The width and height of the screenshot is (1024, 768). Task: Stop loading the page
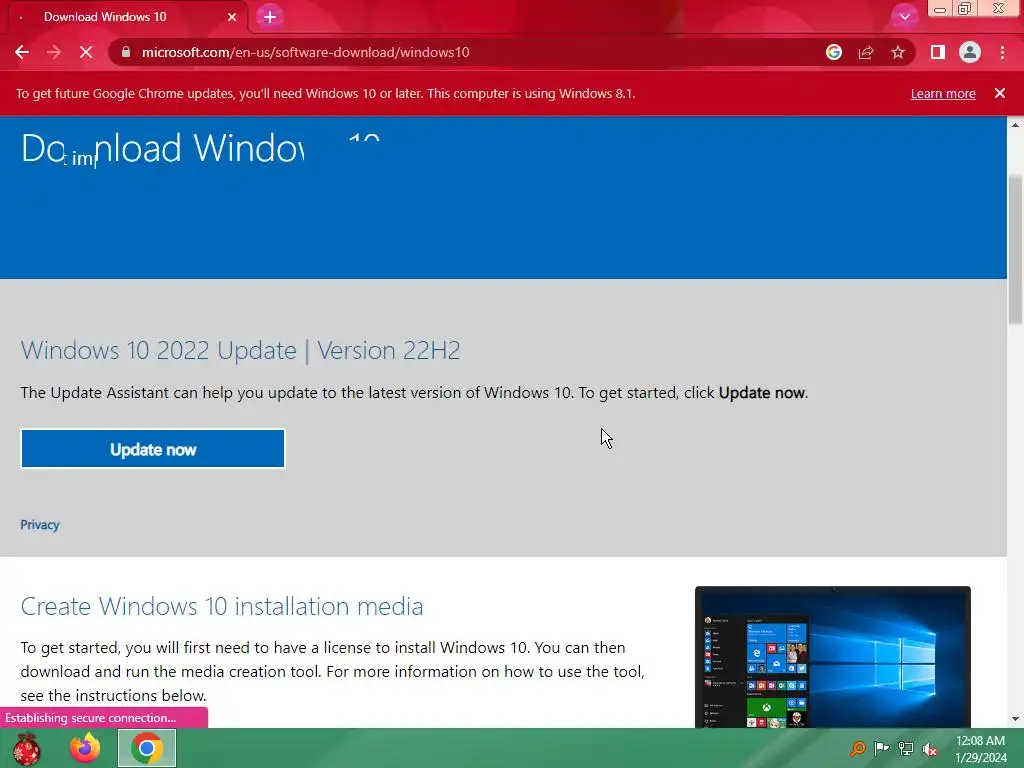click(x=86, y=52)
